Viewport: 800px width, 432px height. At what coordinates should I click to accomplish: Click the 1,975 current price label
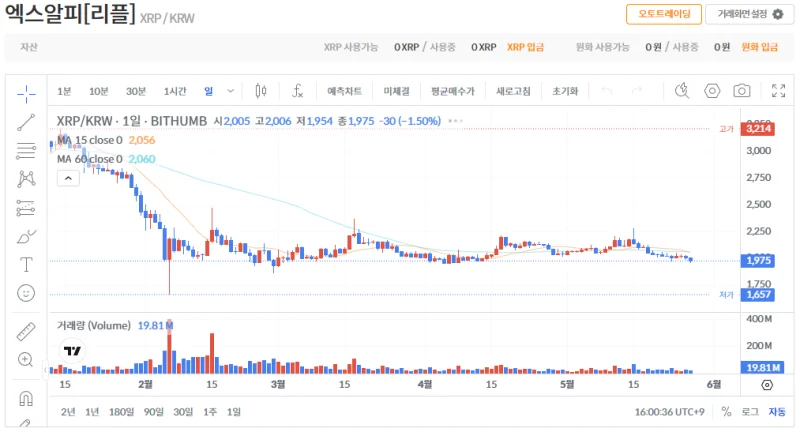click(x=758, y=261)
